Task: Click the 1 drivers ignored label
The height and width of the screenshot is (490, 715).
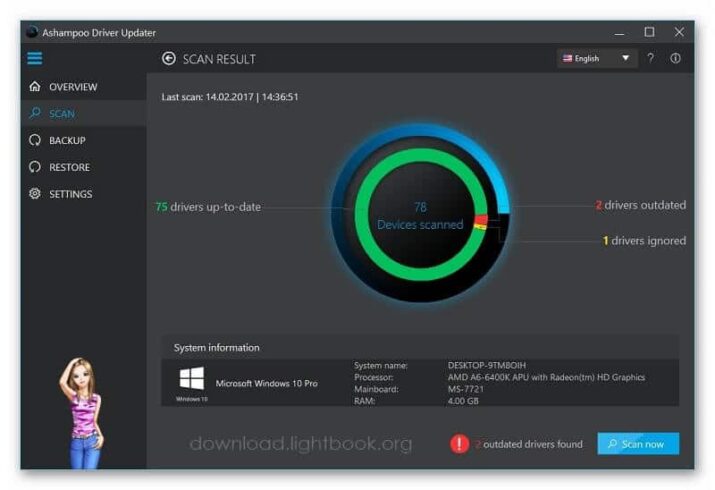Action: (x=644, y=240)
